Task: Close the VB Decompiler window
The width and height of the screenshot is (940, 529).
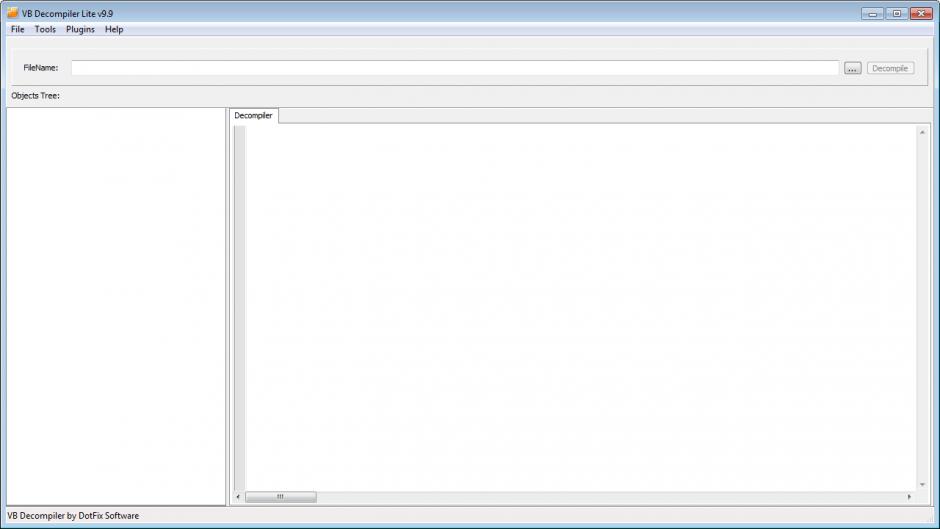Action: (x=921, y=13)
